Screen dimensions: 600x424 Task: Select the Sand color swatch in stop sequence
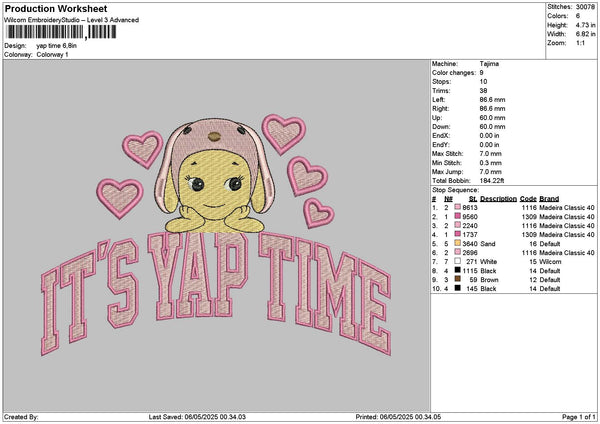pos(457,243)
